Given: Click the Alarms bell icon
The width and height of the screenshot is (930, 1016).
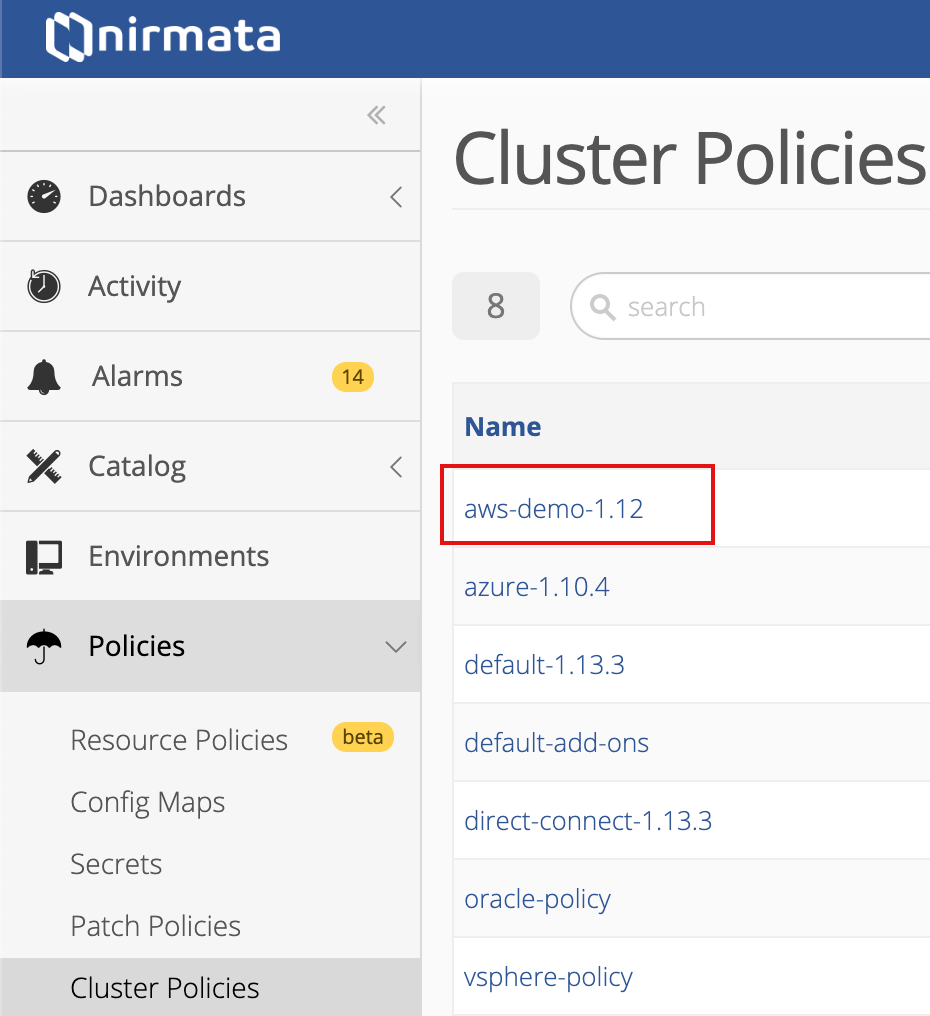Looking at the screenshot, I should point(44,376).
